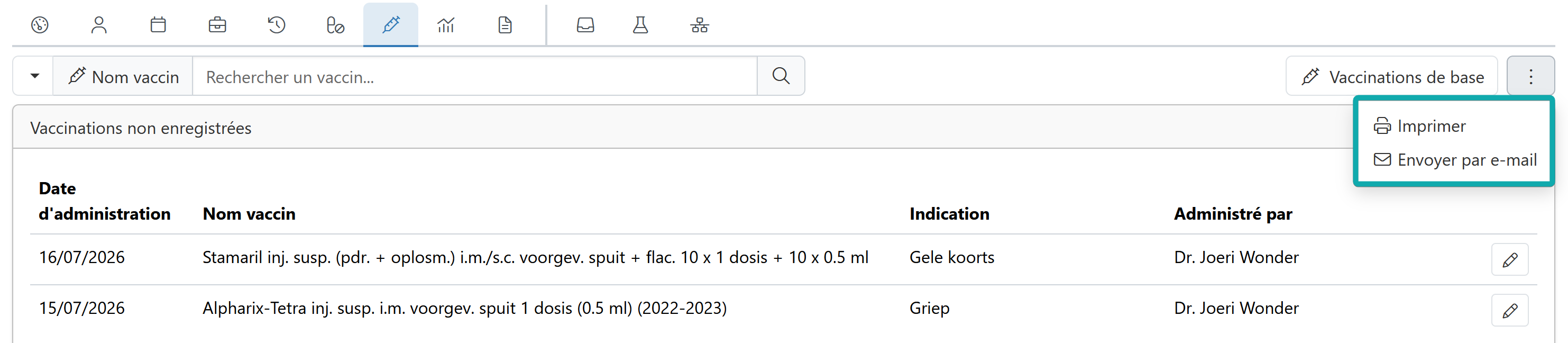Viewport: 1568px width, 343px height.
Task: Expand the search filter dropdown arrow
Action: 34,76
